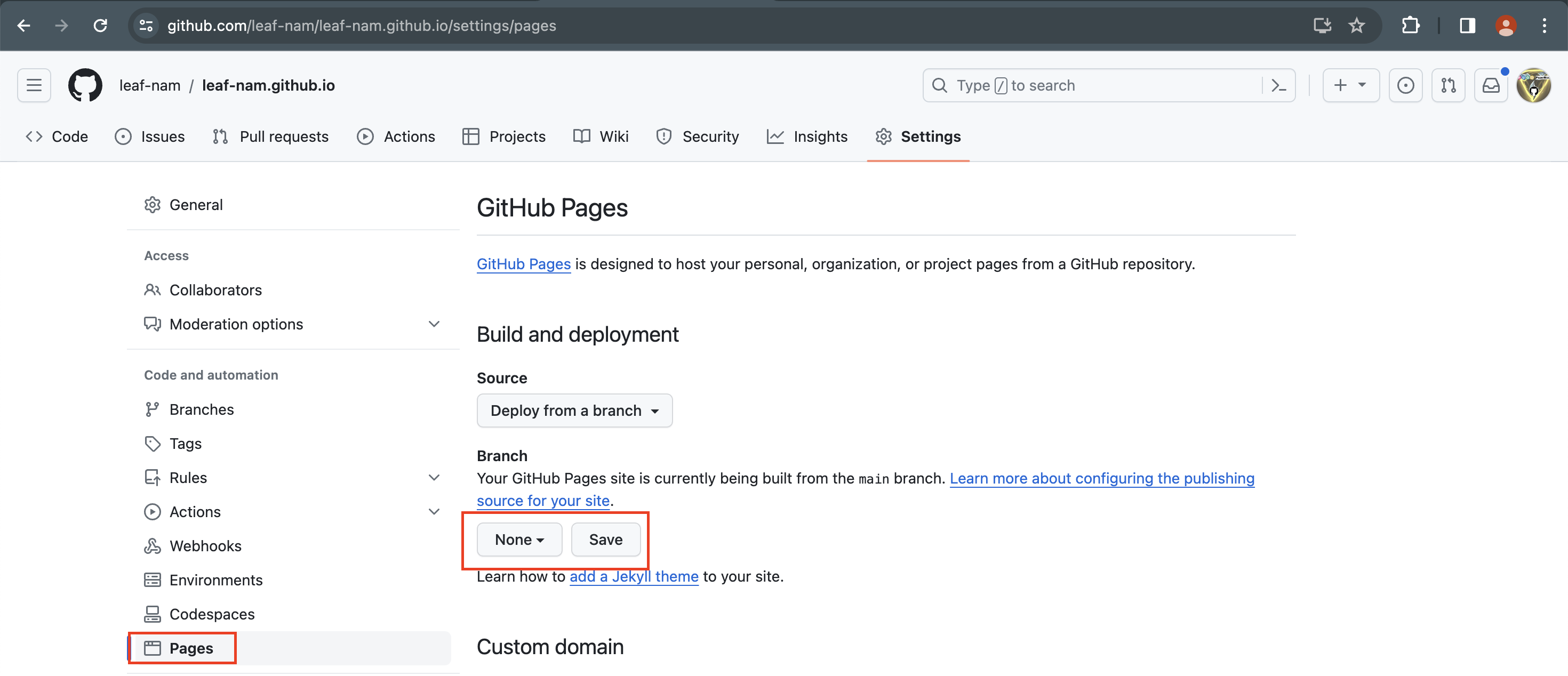The height and width of the screenshot is (676, 1568).
Task: Open the GitHub user avatar menu
Action: point(1534,85)
